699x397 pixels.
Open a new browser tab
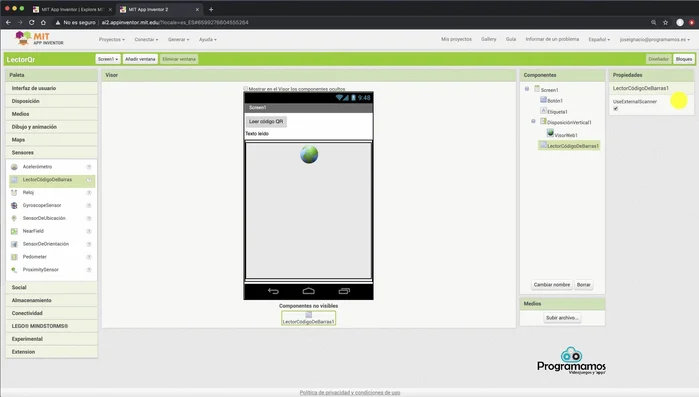click(x=211, y=9)
